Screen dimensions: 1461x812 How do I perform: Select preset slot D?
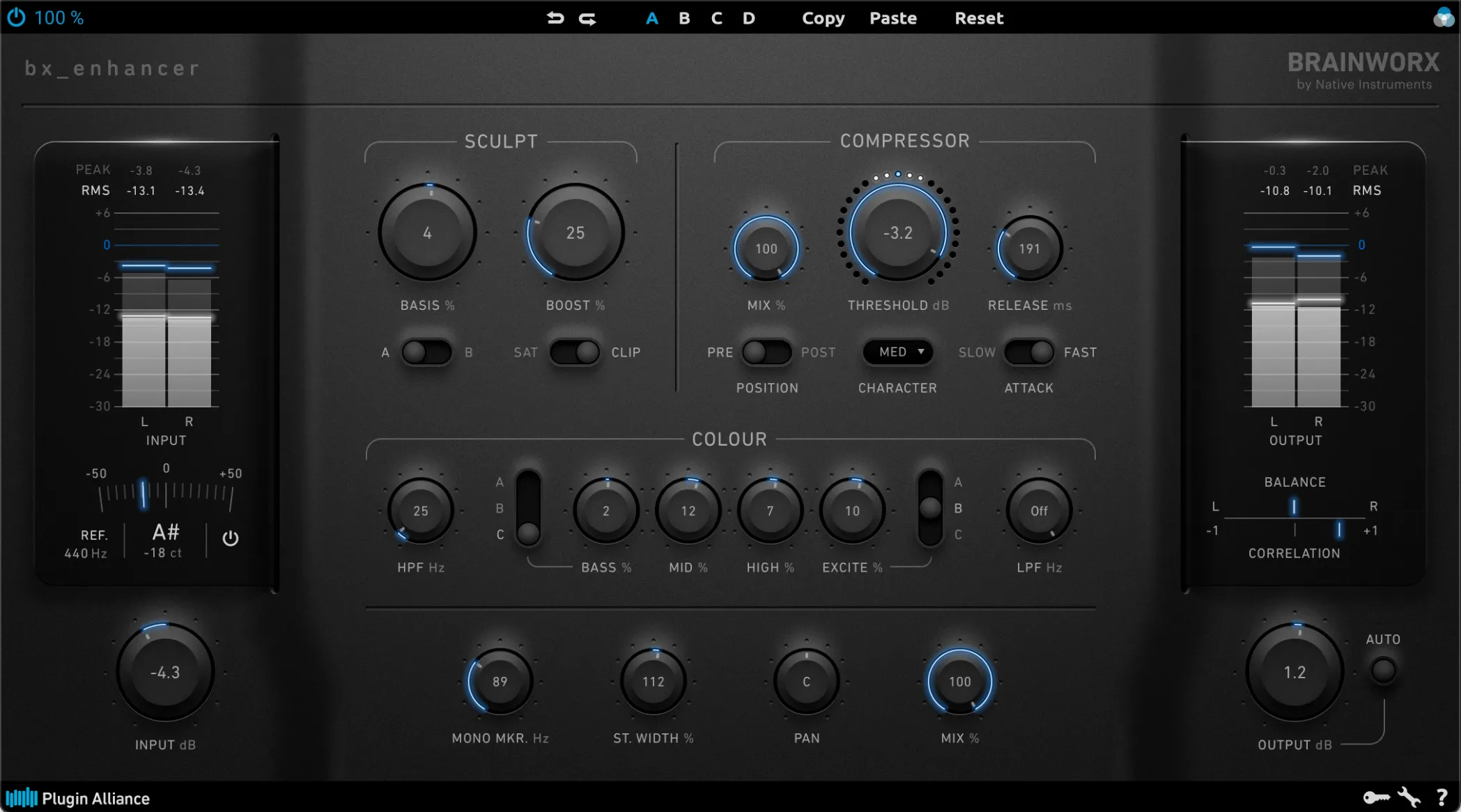pyautogui.click(x=748, y=18)
